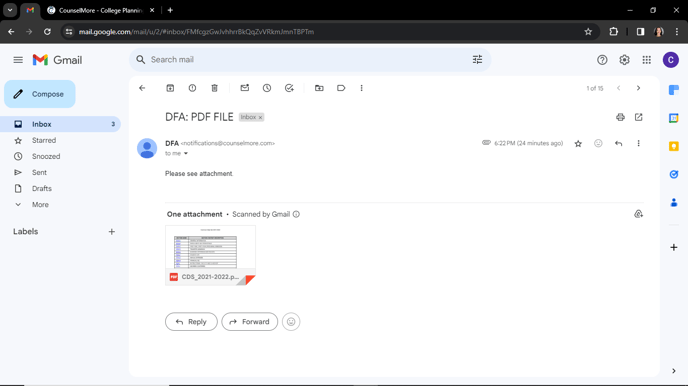Archive this DFA email
Image resolution: width=688 pixels, height=386 pixels.
click(x=170, y=88)
